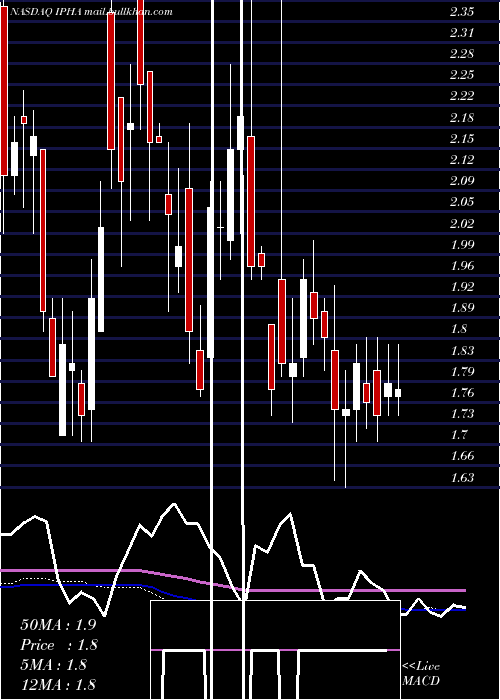Viewport: 500px width, 700px height.
Task: Click the 2.28 price axis label
Action: click(x=462, y=54)
